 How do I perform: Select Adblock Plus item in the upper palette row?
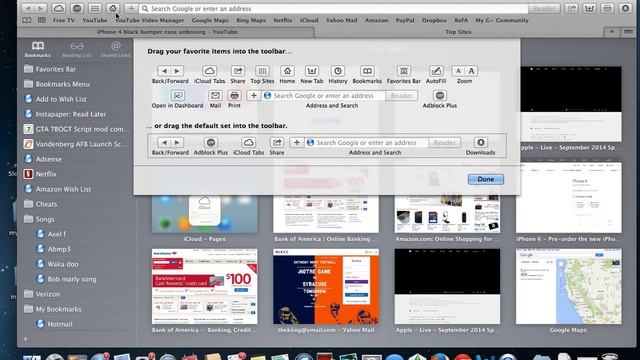tap(440, 99)
